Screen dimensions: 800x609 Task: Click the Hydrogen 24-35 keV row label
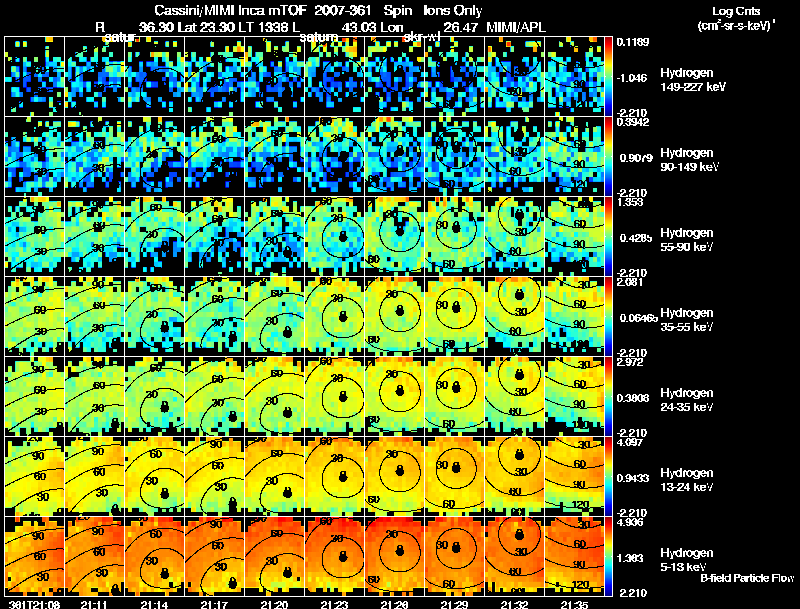[x=687, y=400]
